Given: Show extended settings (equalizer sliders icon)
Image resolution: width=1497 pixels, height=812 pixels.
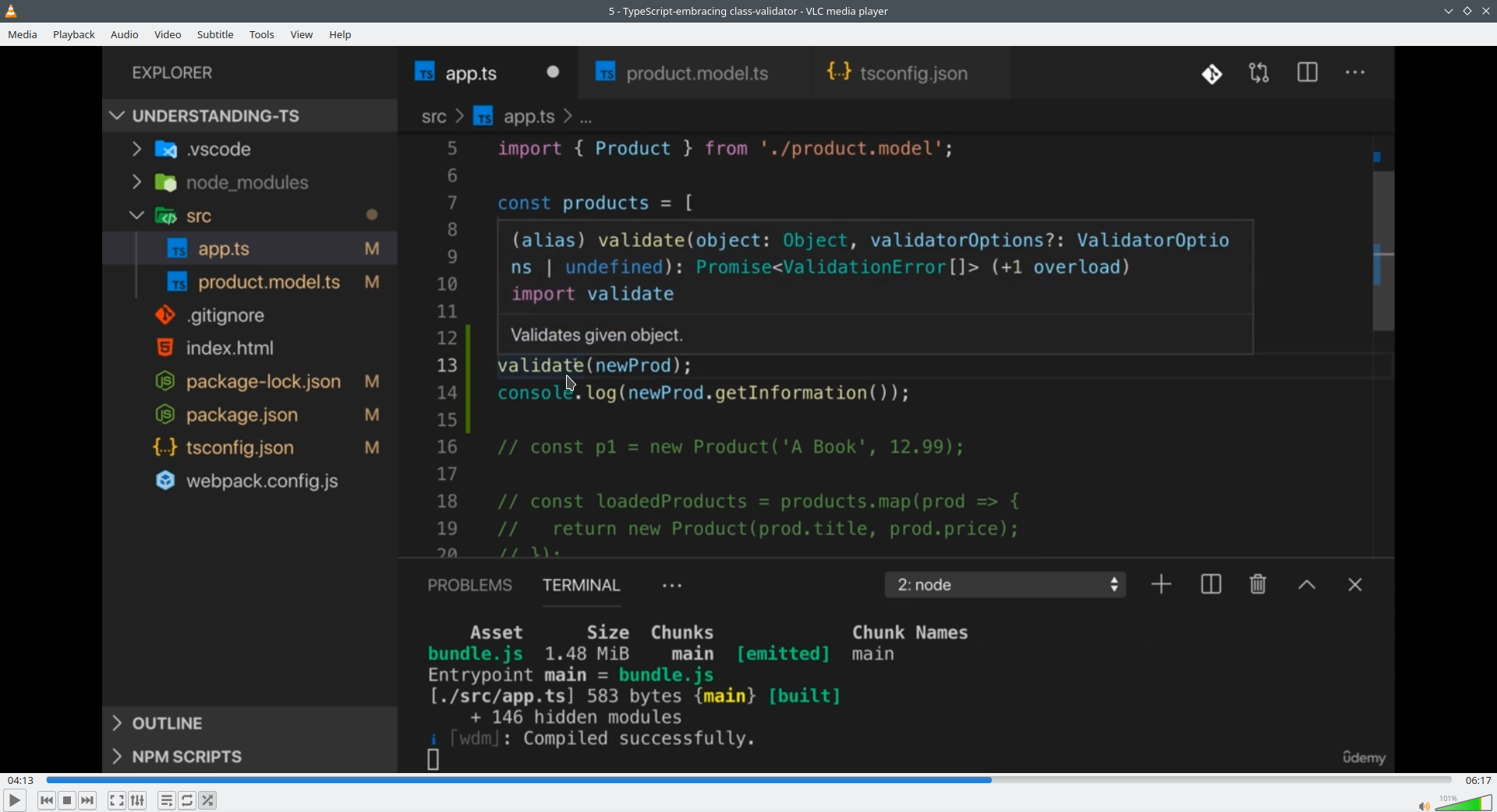Looking at the screenshot, I should [138, 800].
